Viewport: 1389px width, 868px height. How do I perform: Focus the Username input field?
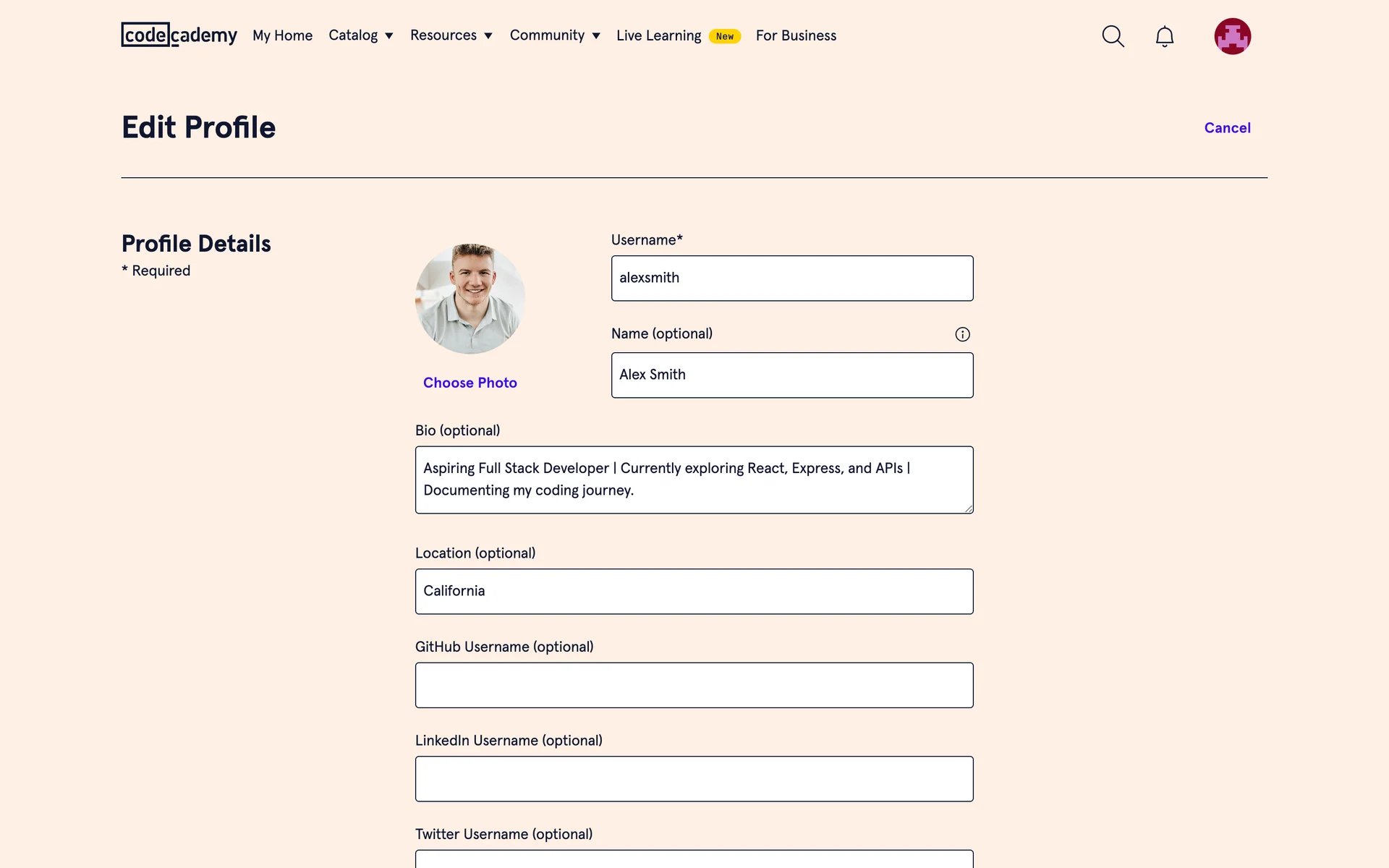point(792,278)
